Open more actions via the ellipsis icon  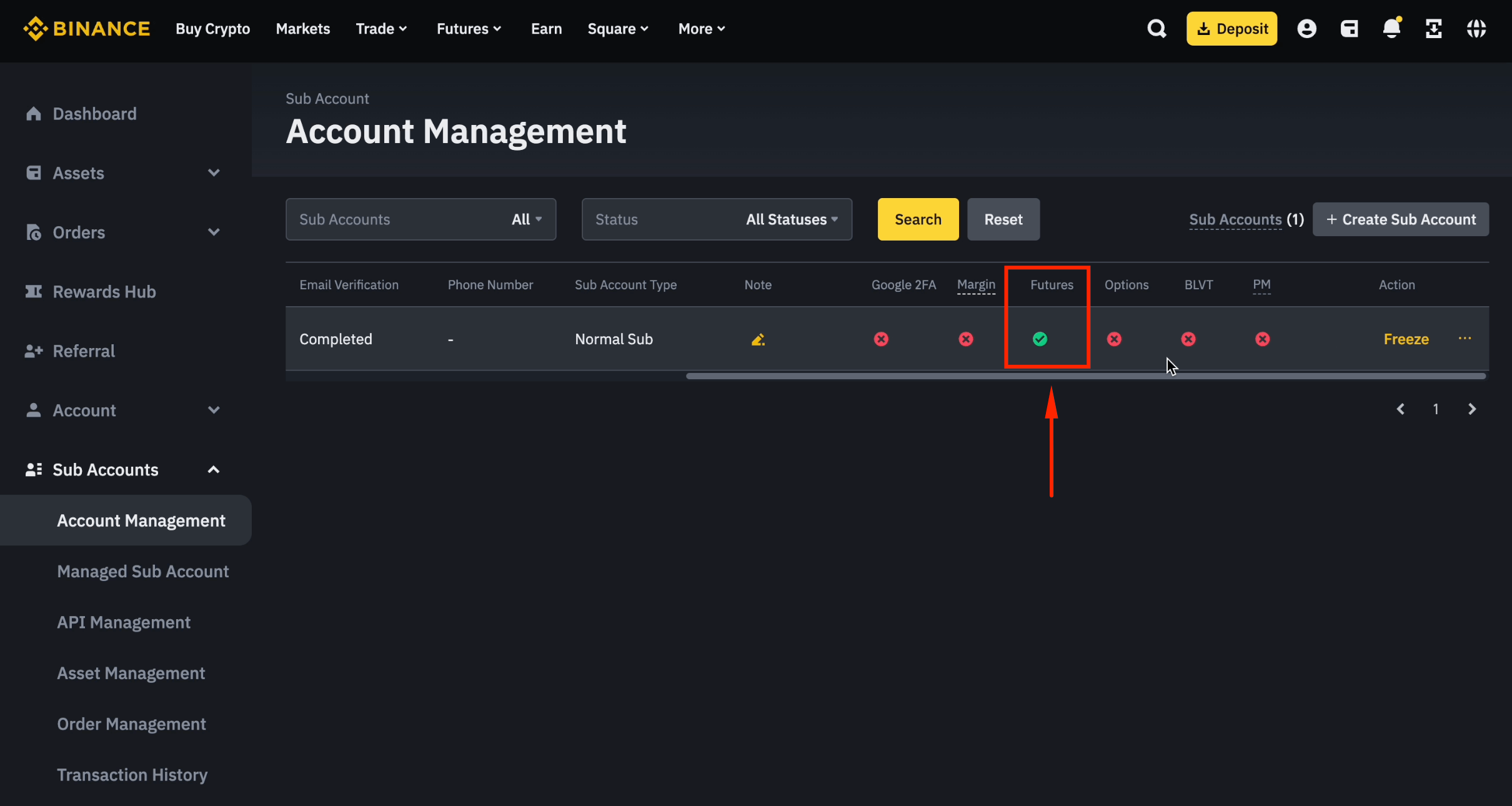point(1465,339)
